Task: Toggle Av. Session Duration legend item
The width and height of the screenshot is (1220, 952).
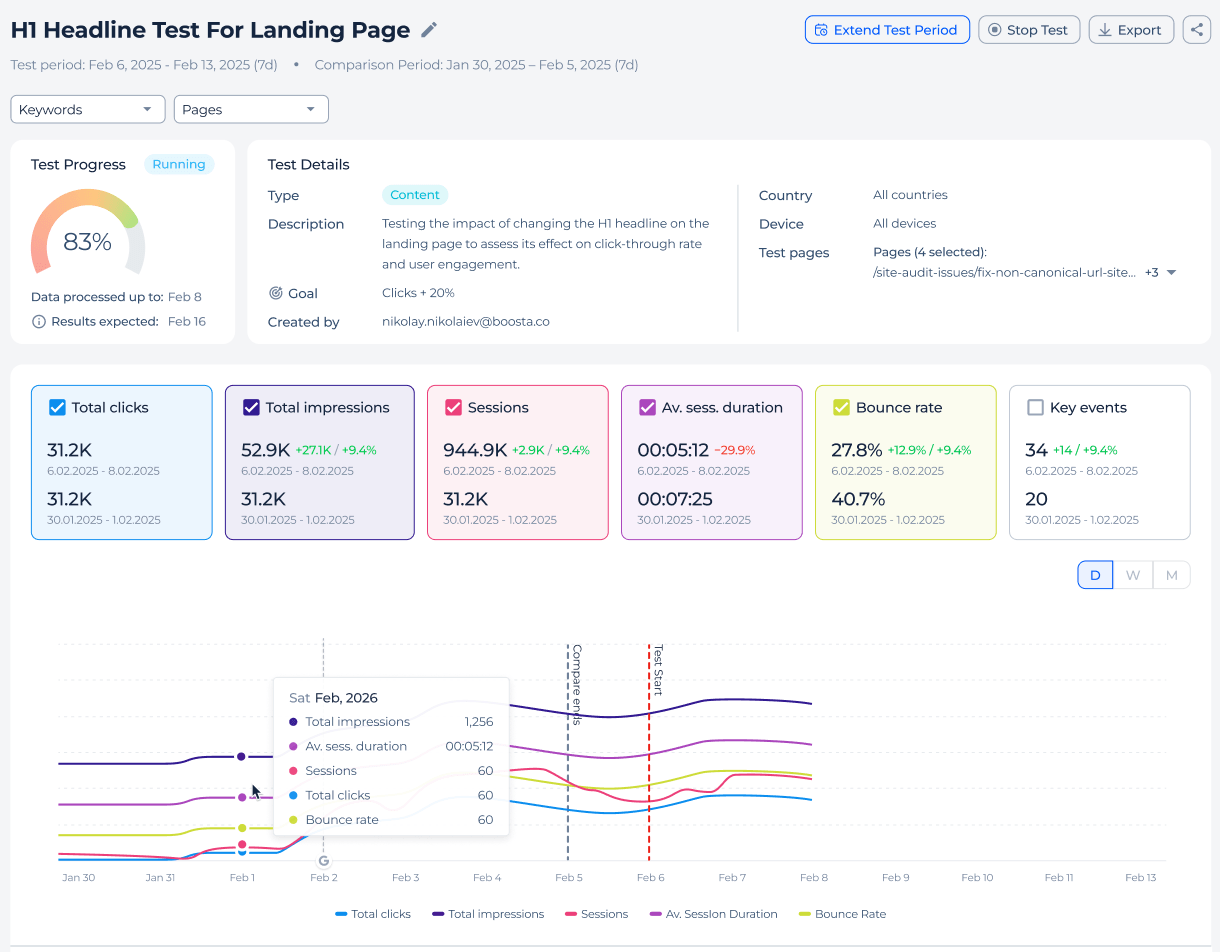Action: [x=714, y=914]
